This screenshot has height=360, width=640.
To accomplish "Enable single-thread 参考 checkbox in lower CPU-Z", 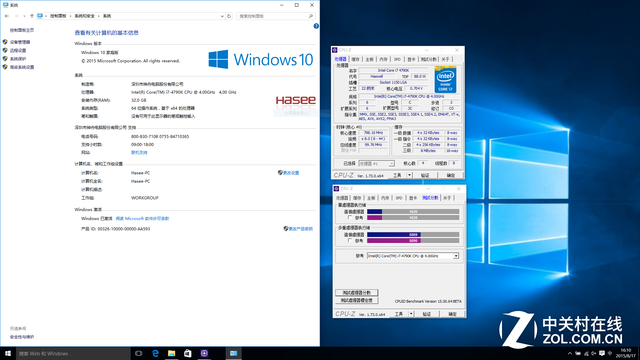I will [x=350, y=218].
